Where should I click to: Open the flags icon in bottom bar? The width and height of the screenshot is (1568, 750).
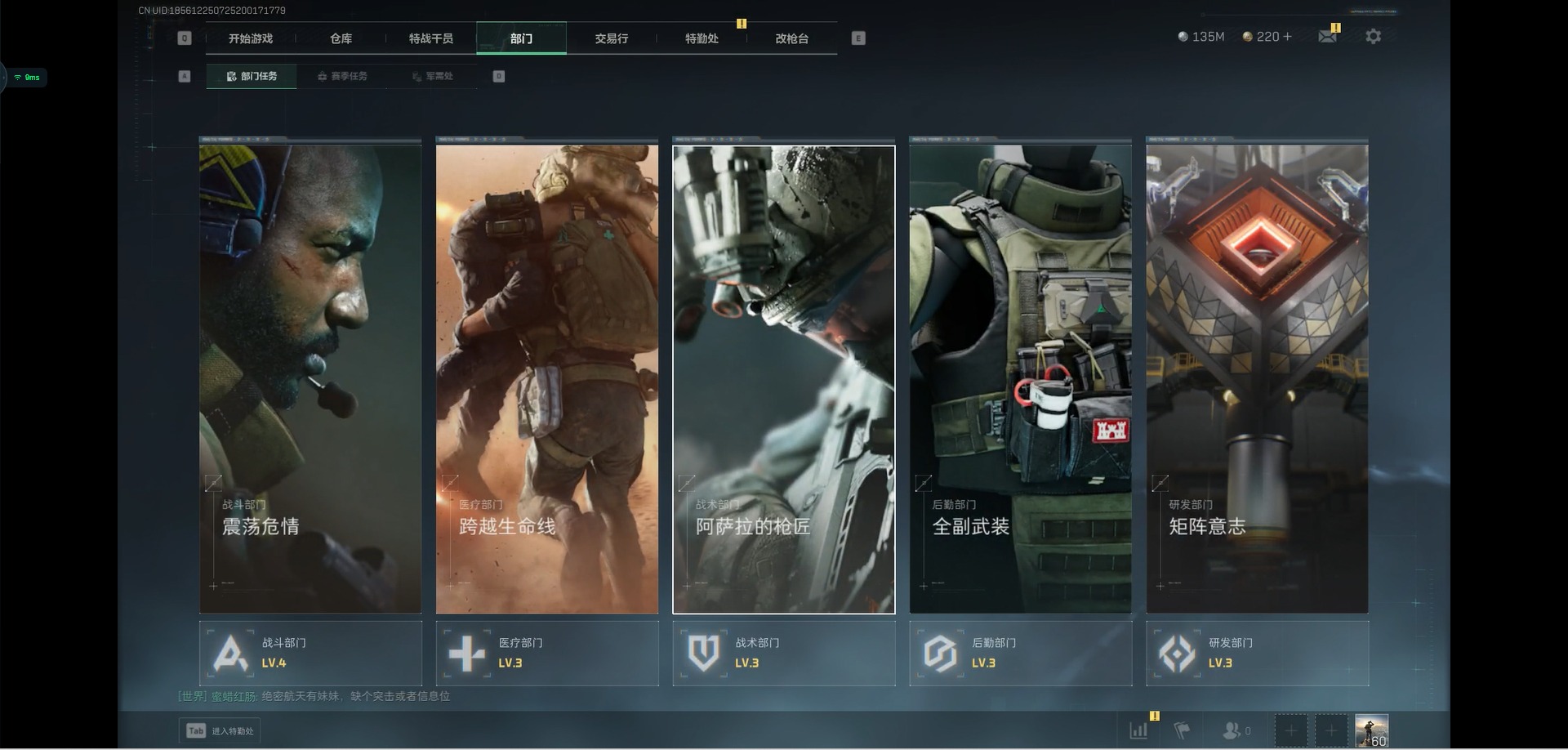1181,730
